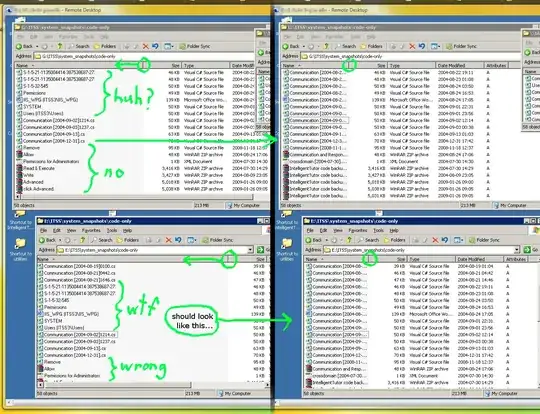Launch Folder Sync in left desktop's G: window
Screen dimensions: 540x414
point(195,46)
